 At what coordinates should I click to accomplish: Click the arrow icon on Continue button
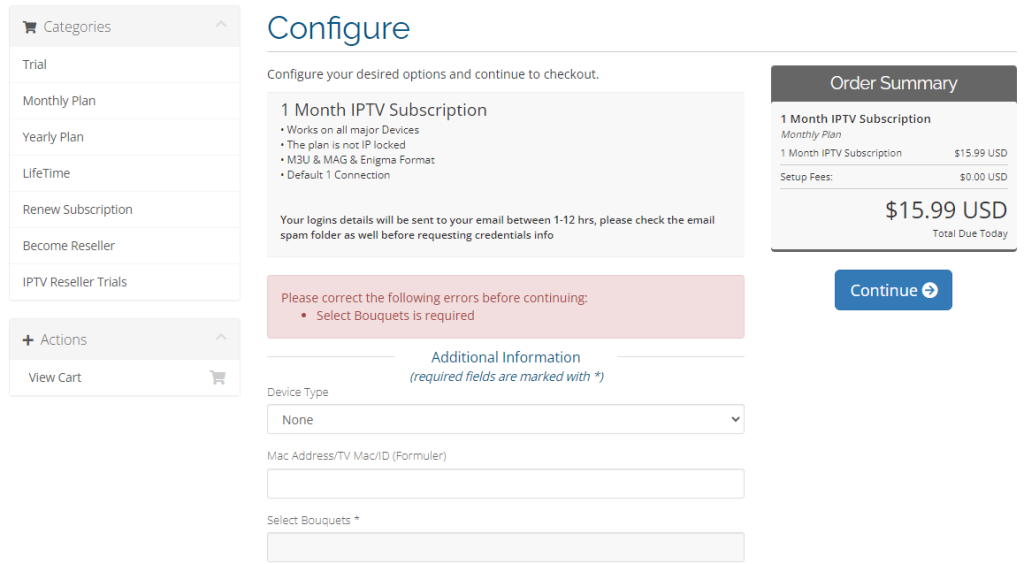point(930,290)
